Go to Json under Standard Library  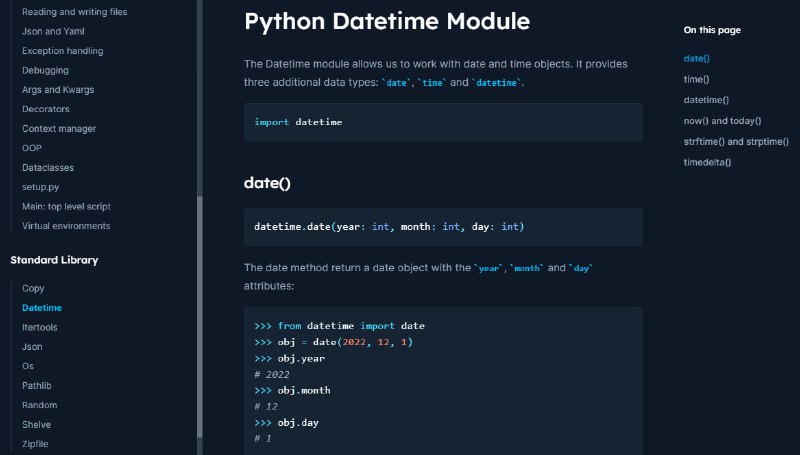32,346
